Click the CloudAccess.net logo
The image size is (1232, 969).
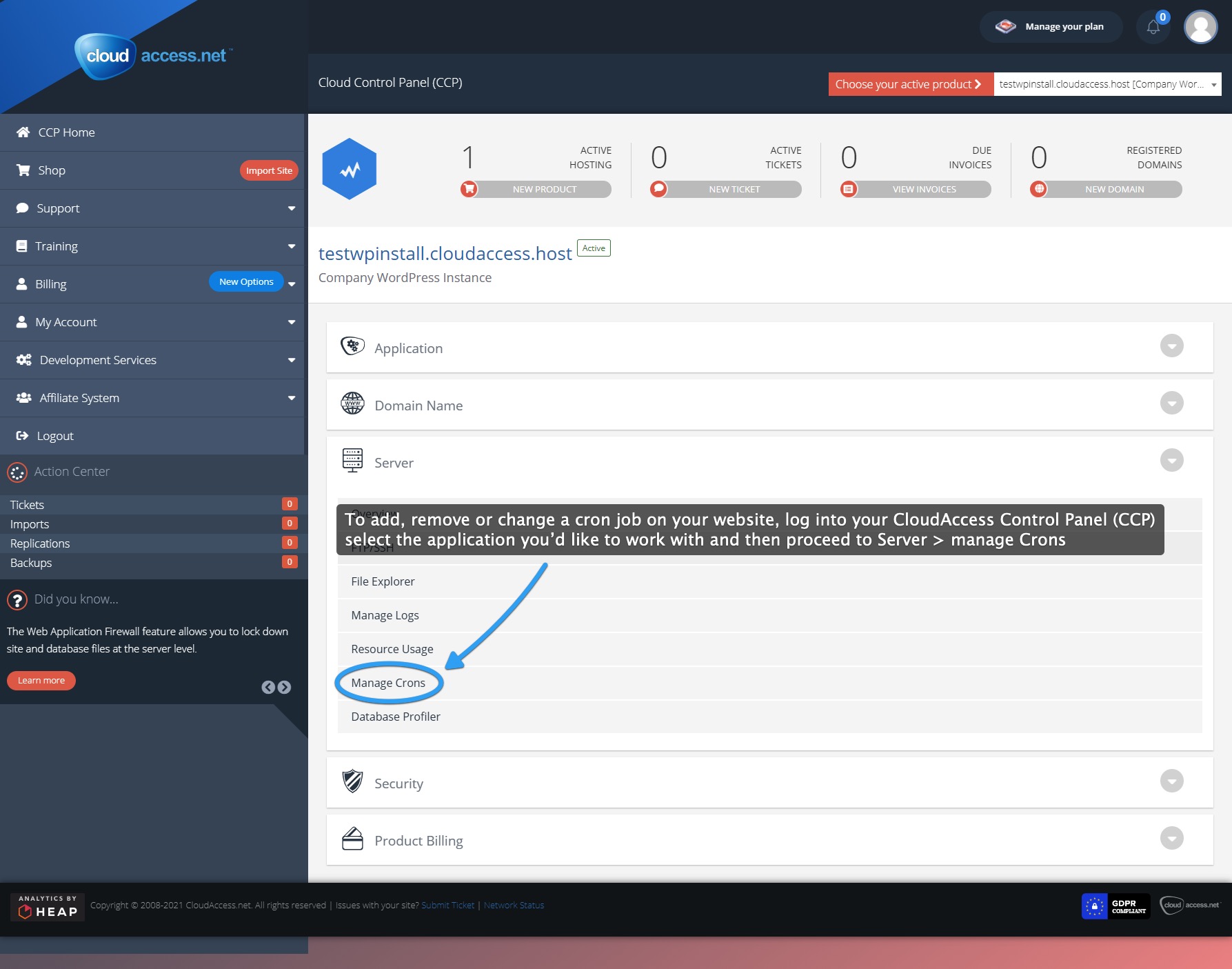153,56
